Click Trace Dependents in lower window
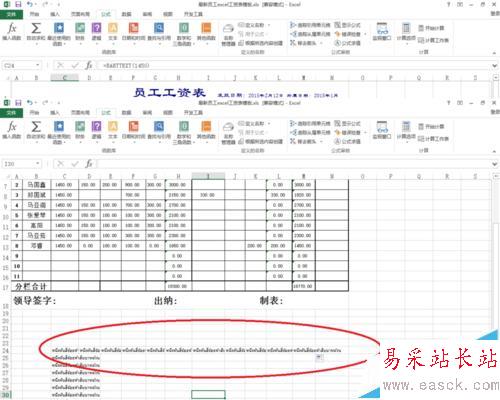This screenshot has width=500, height=400. pos(310,132)
